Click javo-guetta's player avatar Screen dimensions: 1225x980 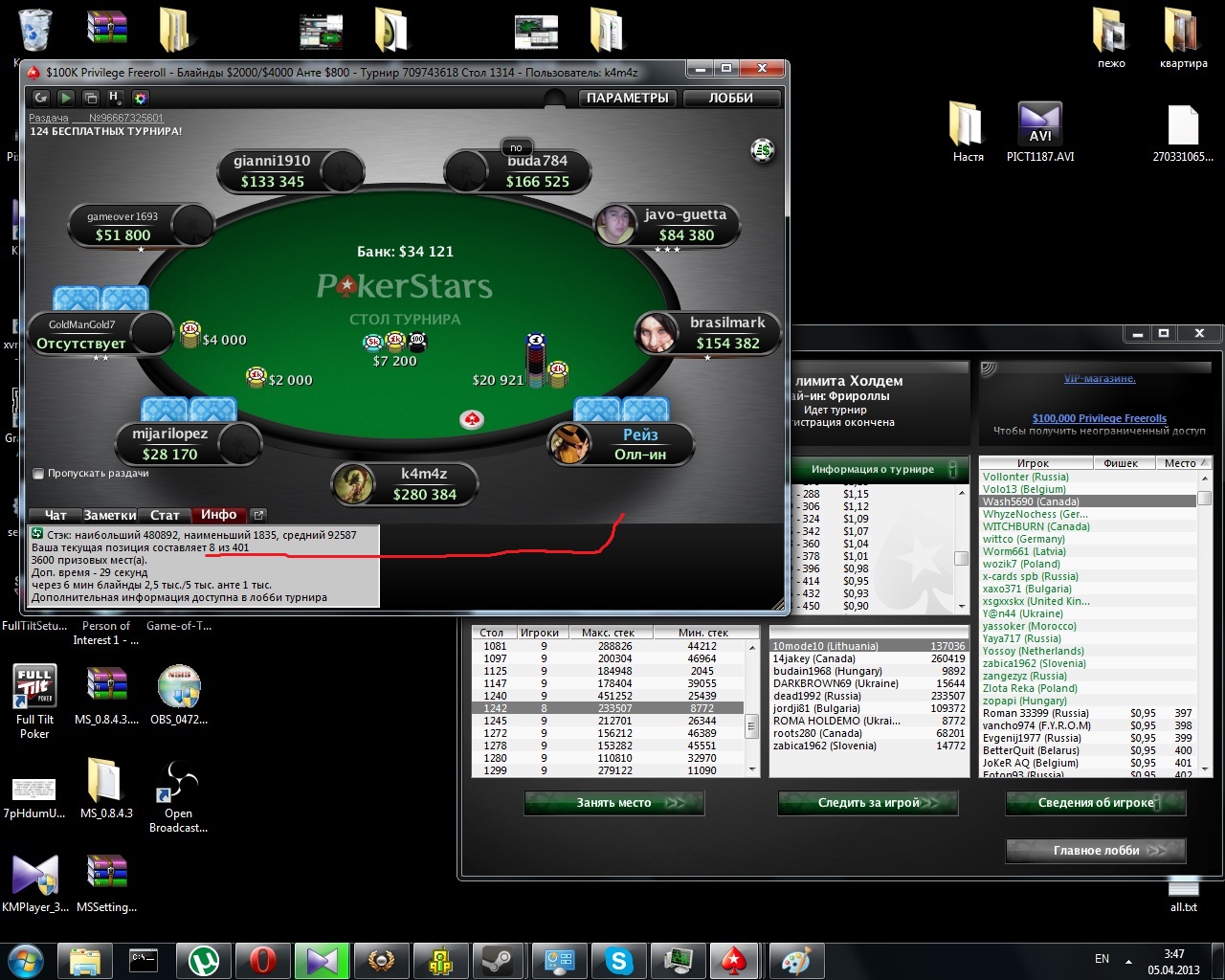614,226
